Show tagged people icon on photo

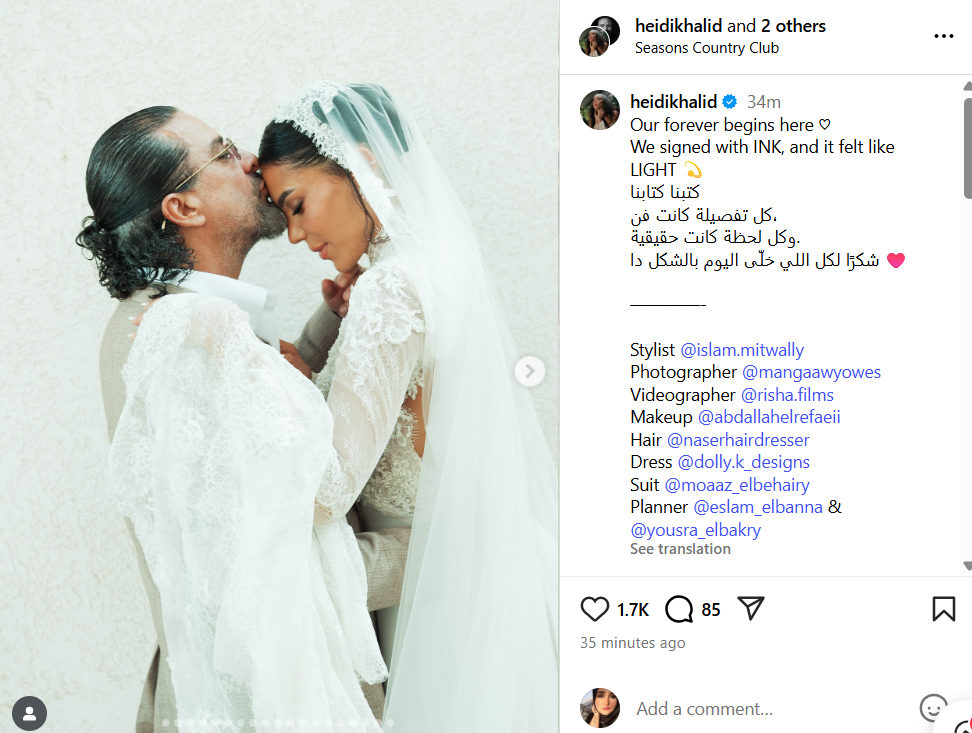pyautogui.click(x=29, y=713)
